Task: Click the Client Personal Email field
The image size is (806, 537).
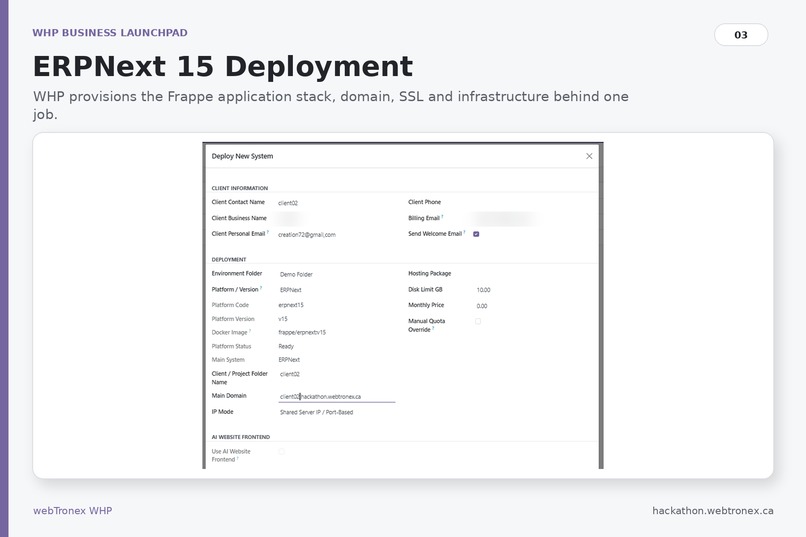Action: [x=337, y=235]
